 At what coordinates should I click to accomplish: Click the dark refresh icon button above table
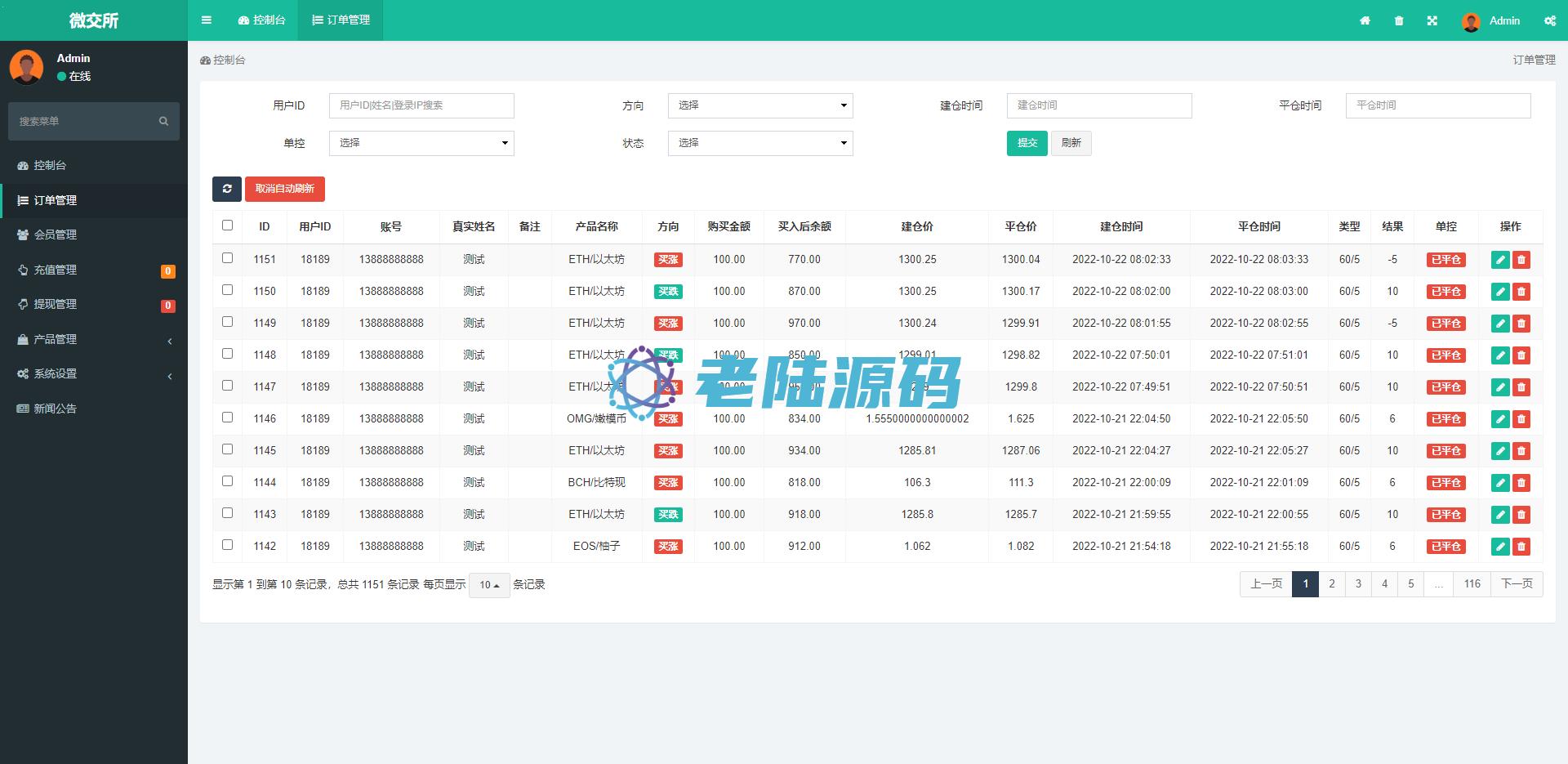[x=227, y=189]
